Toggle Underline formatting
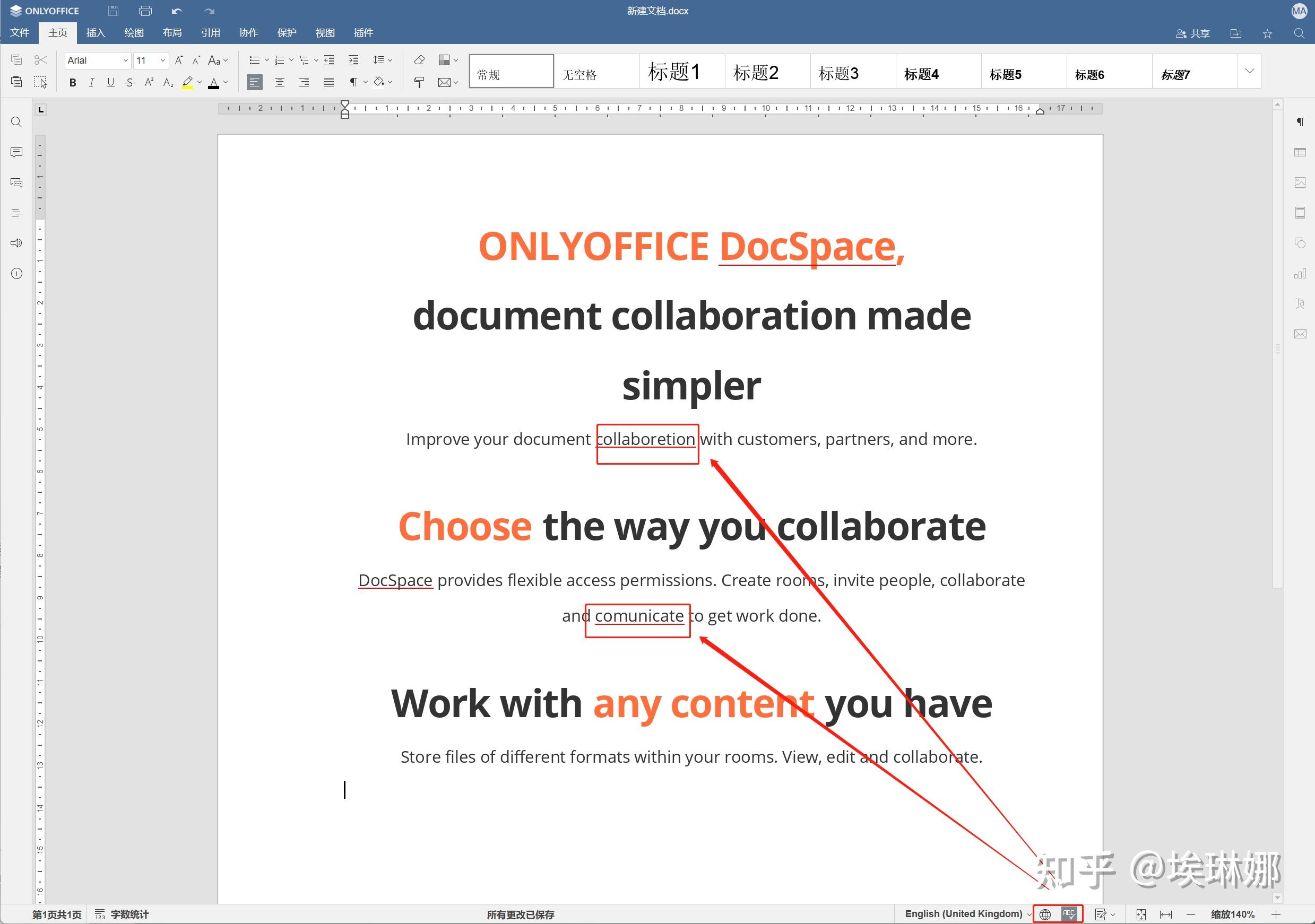Viewport: 1315px width, 924px height. [110, 82]
